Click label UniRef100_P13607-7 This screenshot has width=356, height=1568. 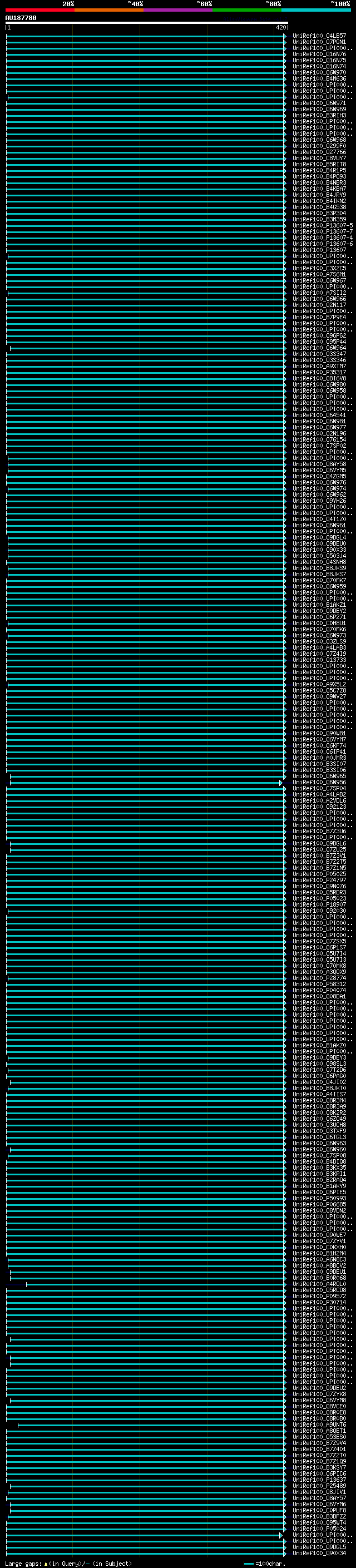pyautogui.click(x=323, y=232)
